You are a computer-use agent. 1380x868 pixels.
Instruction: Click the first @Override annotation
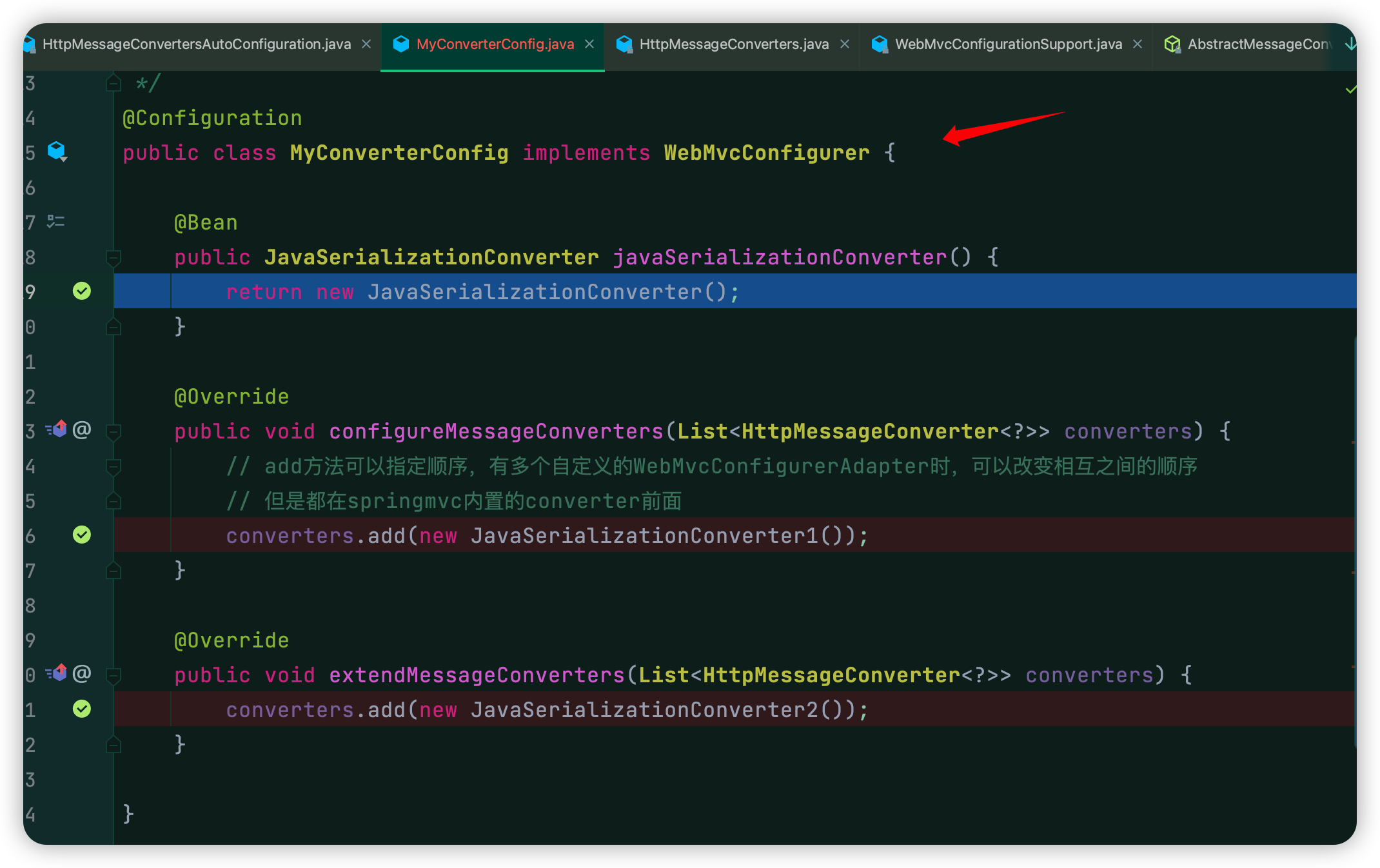tap(232, 397)
